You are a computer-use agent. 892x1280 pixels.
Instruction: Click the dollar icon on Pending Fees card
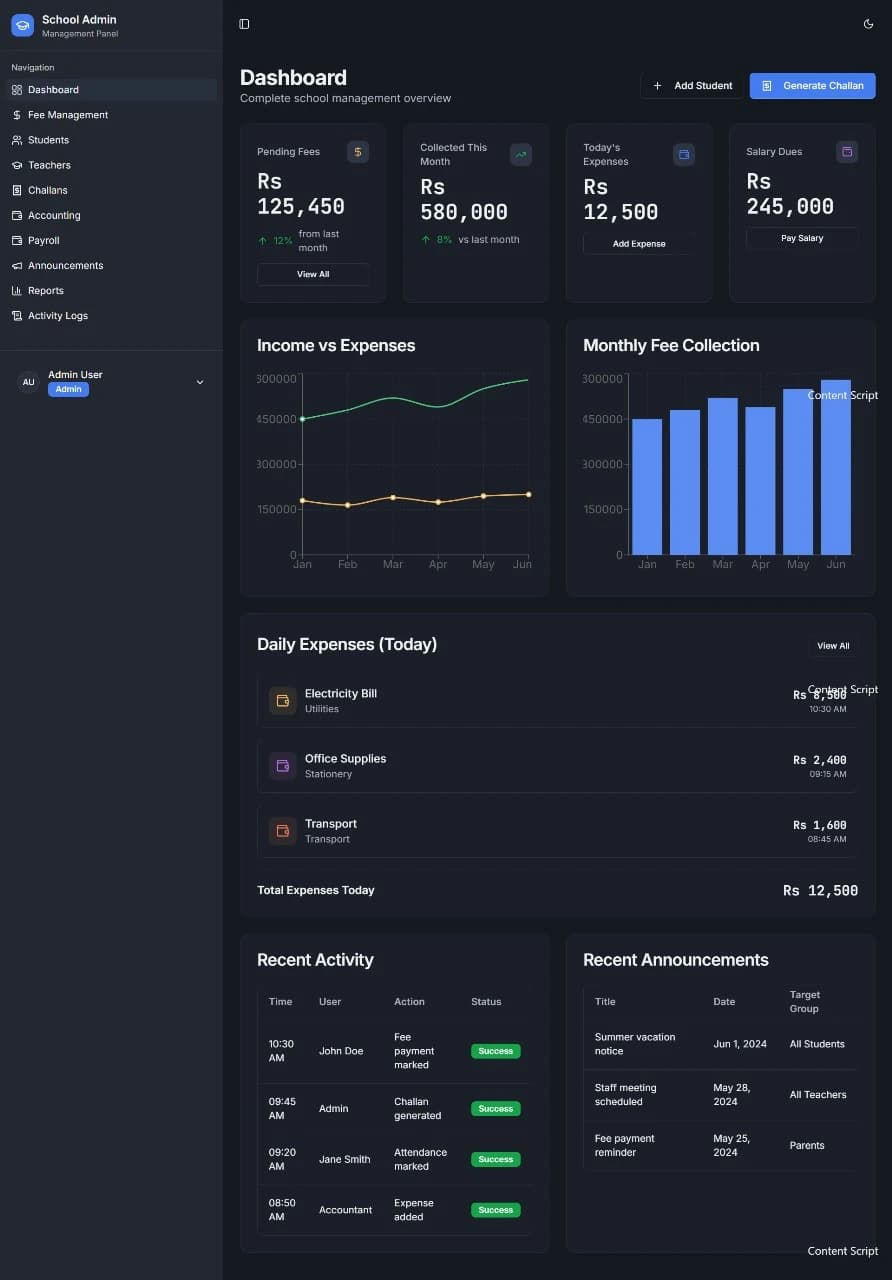point(357,151)
